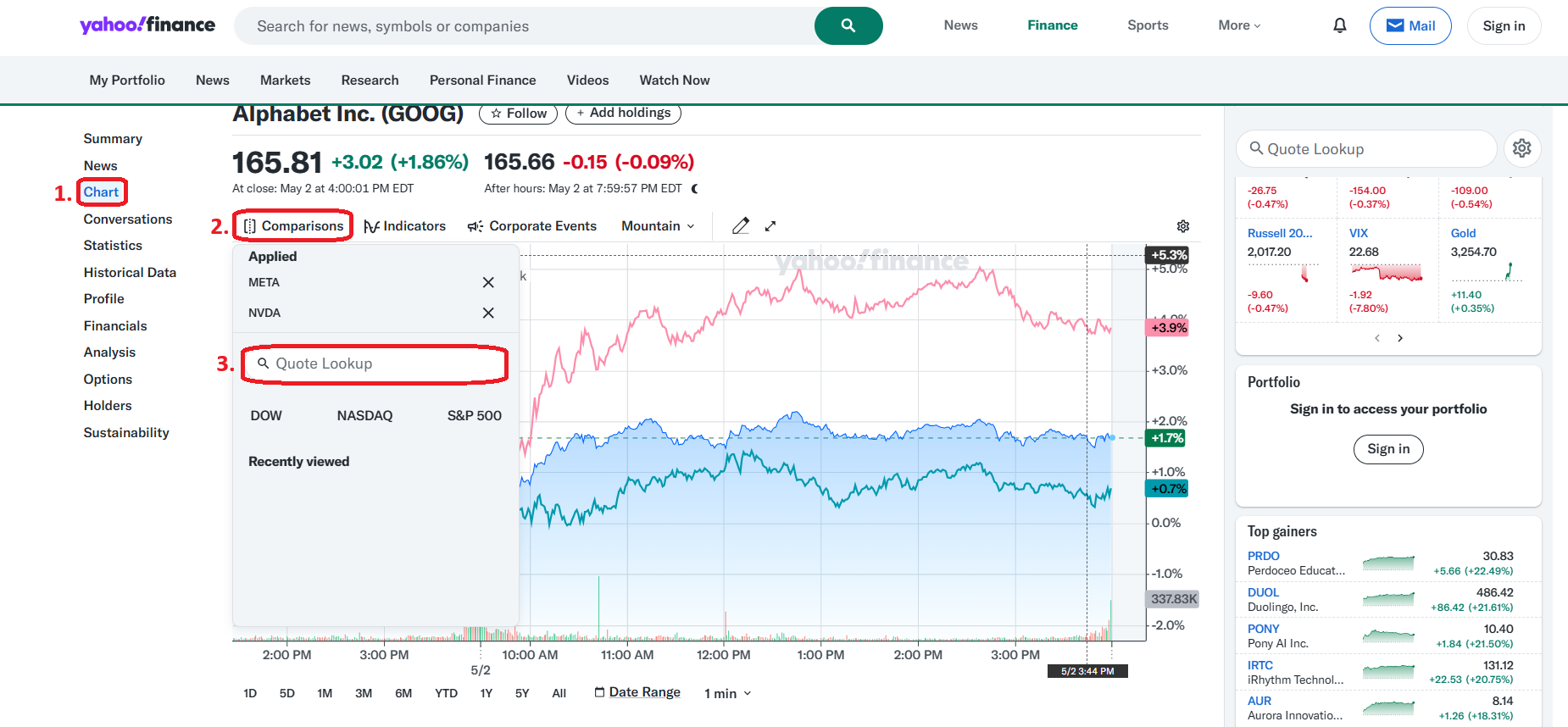The height and width of the screenshot is (727, 1568).
Task: Open Statistics section
Action: (x=113, y=246)
